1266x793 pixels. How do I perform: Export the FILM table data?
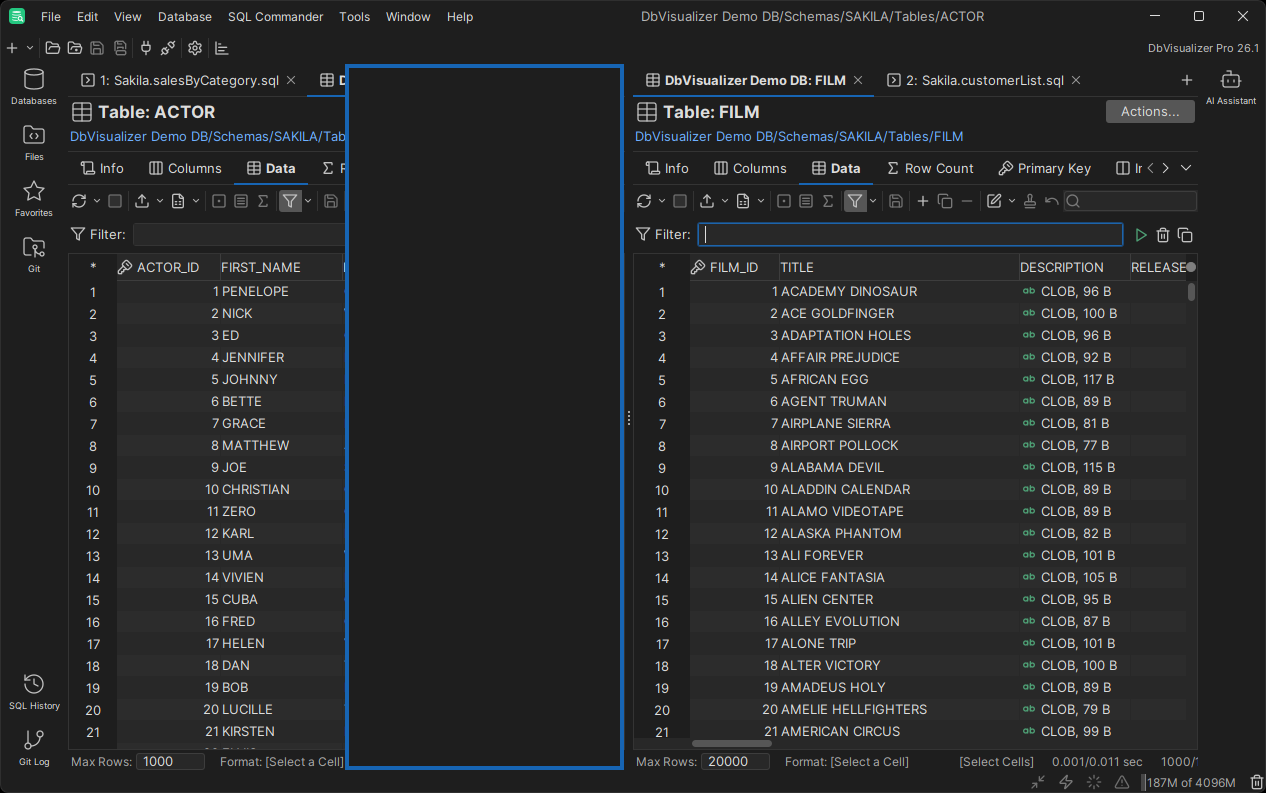coord(707,201)
